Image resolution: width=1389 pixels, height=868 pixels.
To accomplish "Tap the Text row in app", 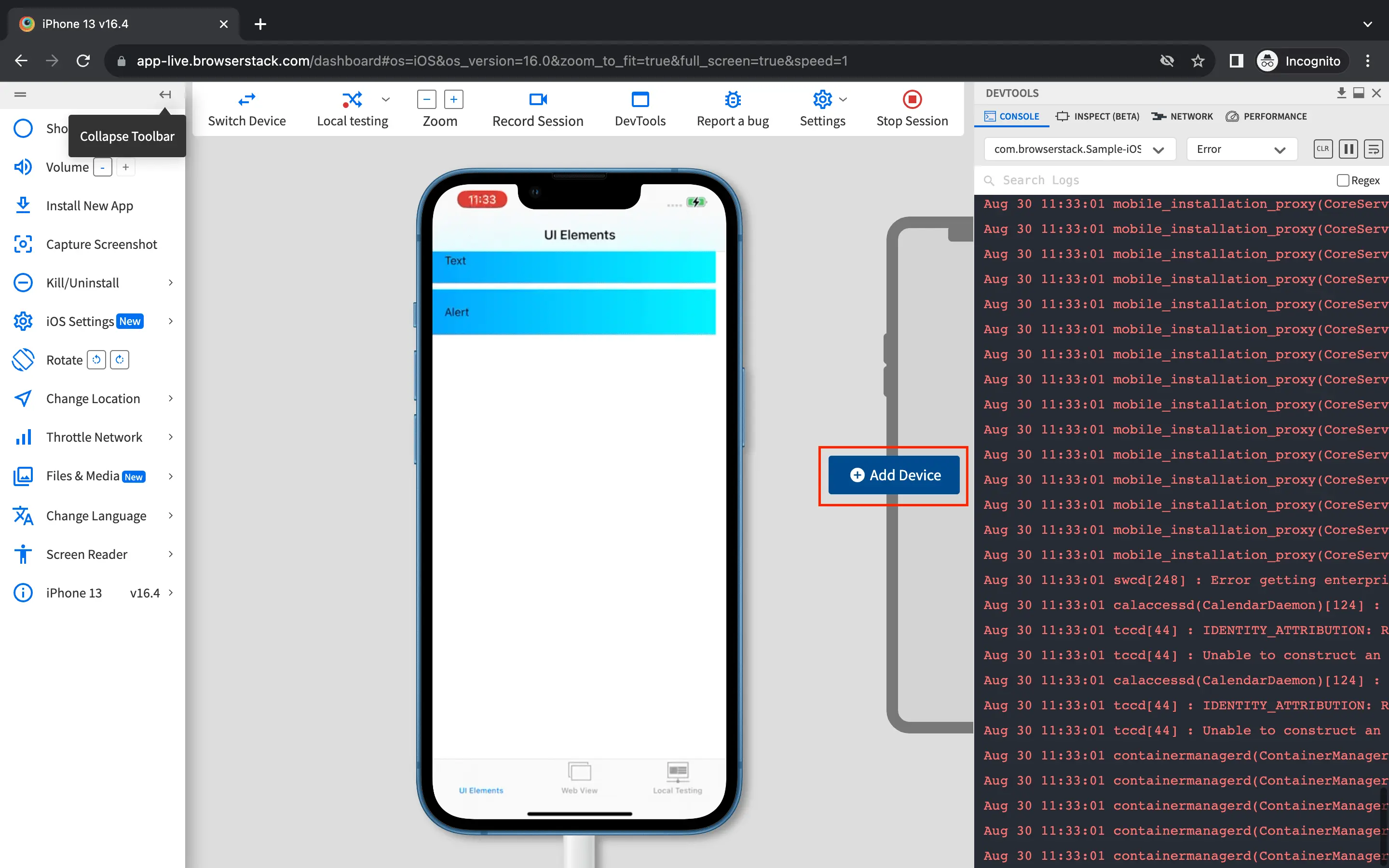I will point(574,267).
